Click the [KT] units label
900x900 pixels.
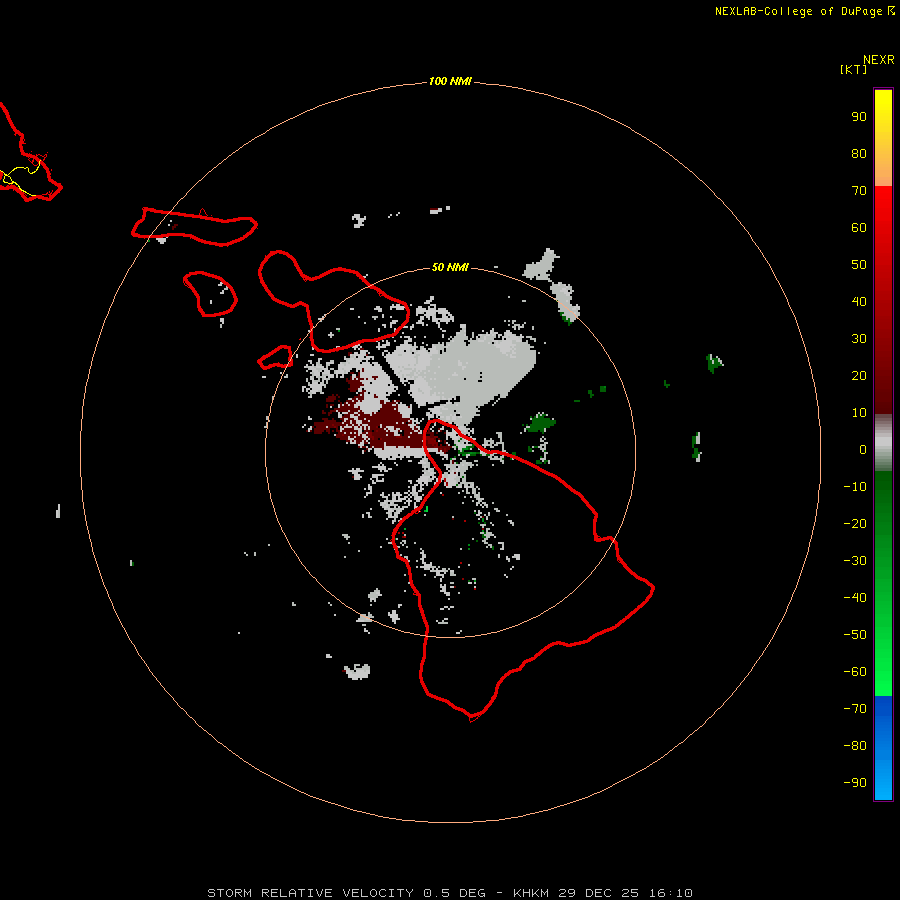[853, 69]
